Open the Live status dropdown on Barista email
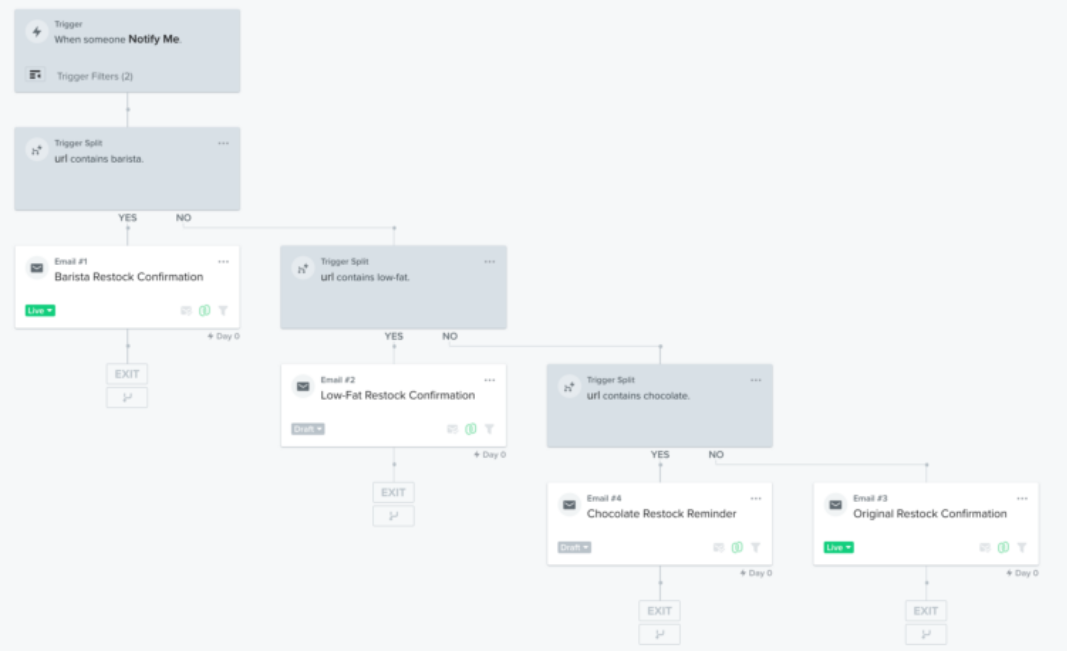The width and height of the screenshot is (1067, 651). click(x=40, y=311)
